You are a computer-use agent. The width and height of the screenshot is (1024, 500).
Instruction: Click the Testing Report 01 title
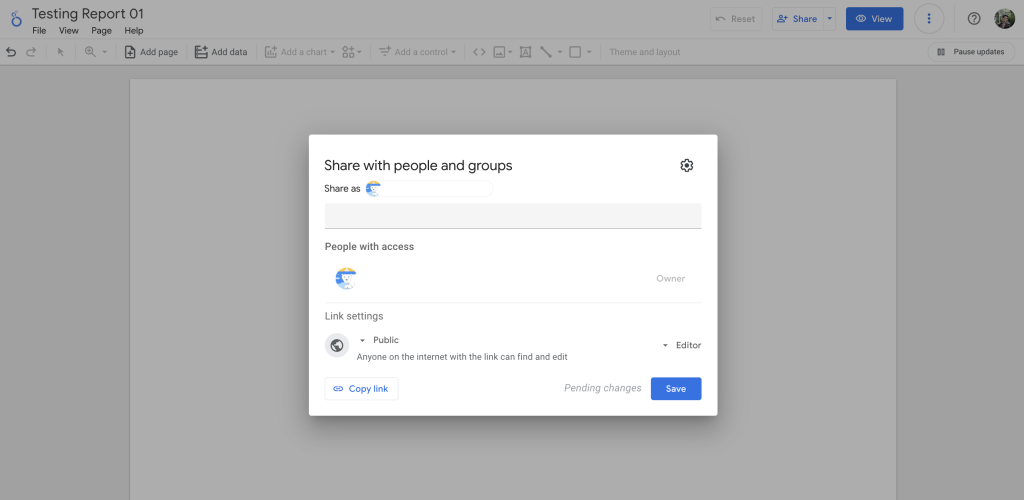coord(88,14)
